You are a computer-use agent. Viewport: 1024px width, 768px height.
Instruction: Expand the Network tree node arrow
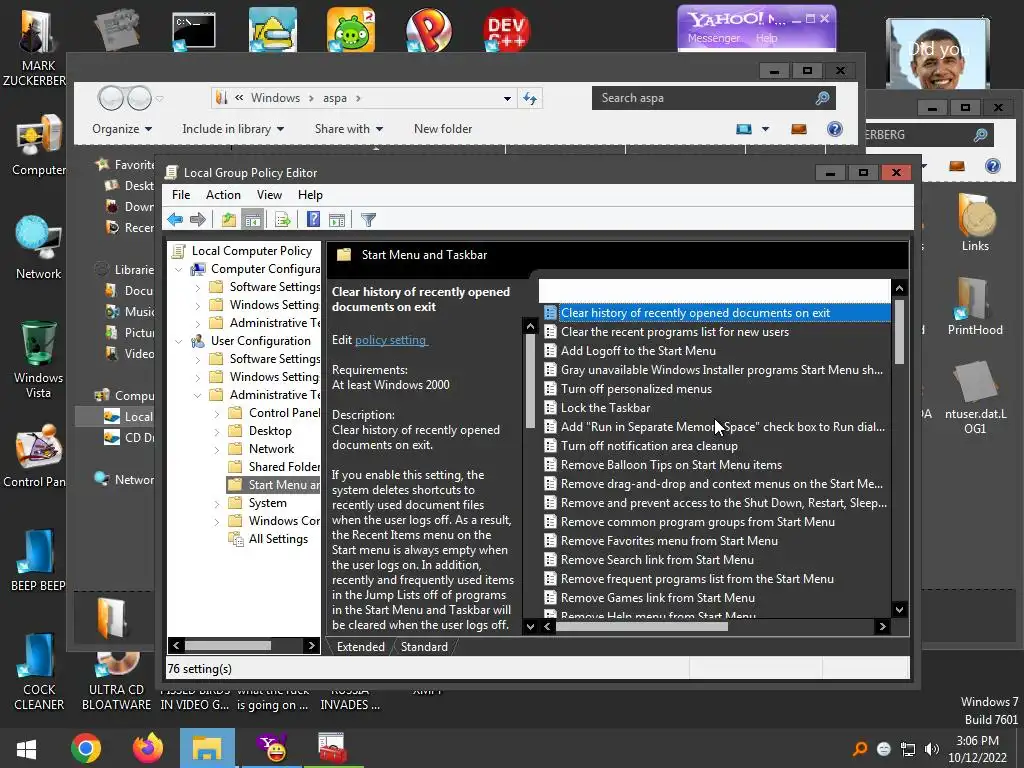click(217, 449)
